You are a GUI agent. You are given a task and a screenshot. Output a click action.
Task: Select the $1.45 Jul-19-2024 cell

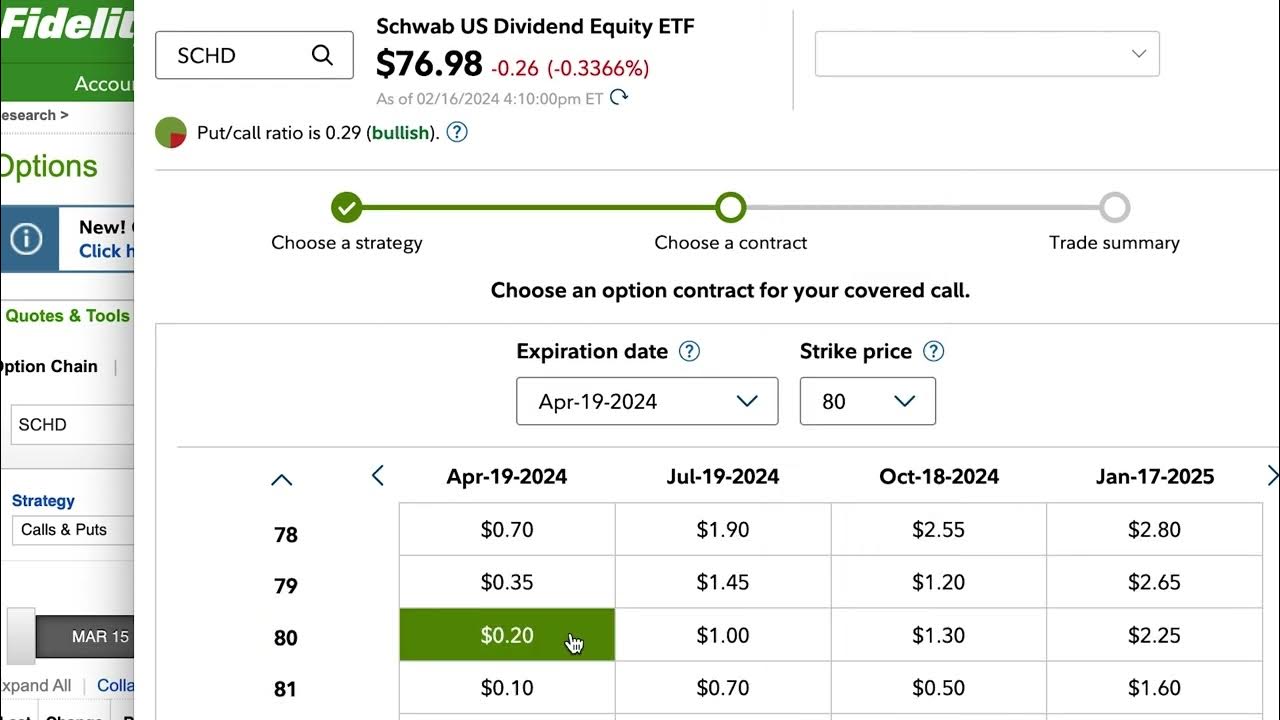tap(723, 582)
